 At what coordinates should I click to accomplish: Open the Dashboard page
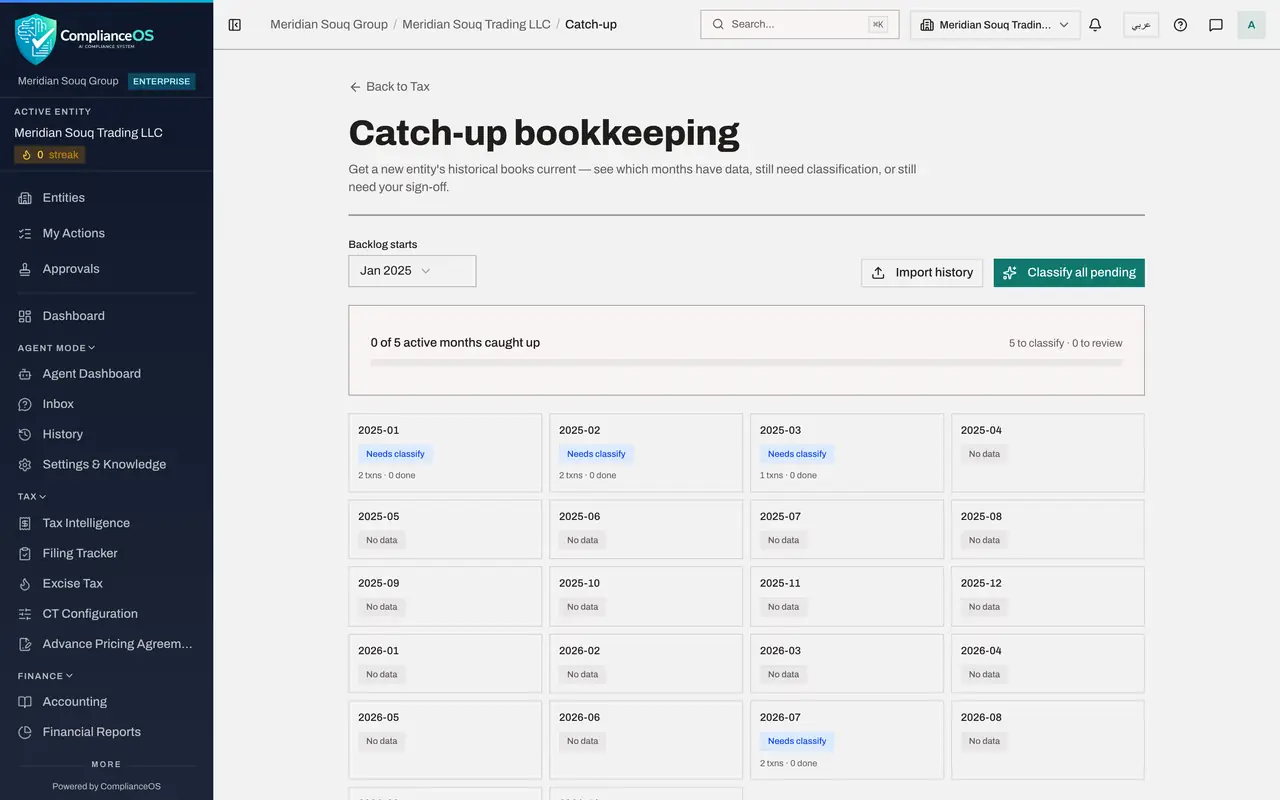pos(106,316)
